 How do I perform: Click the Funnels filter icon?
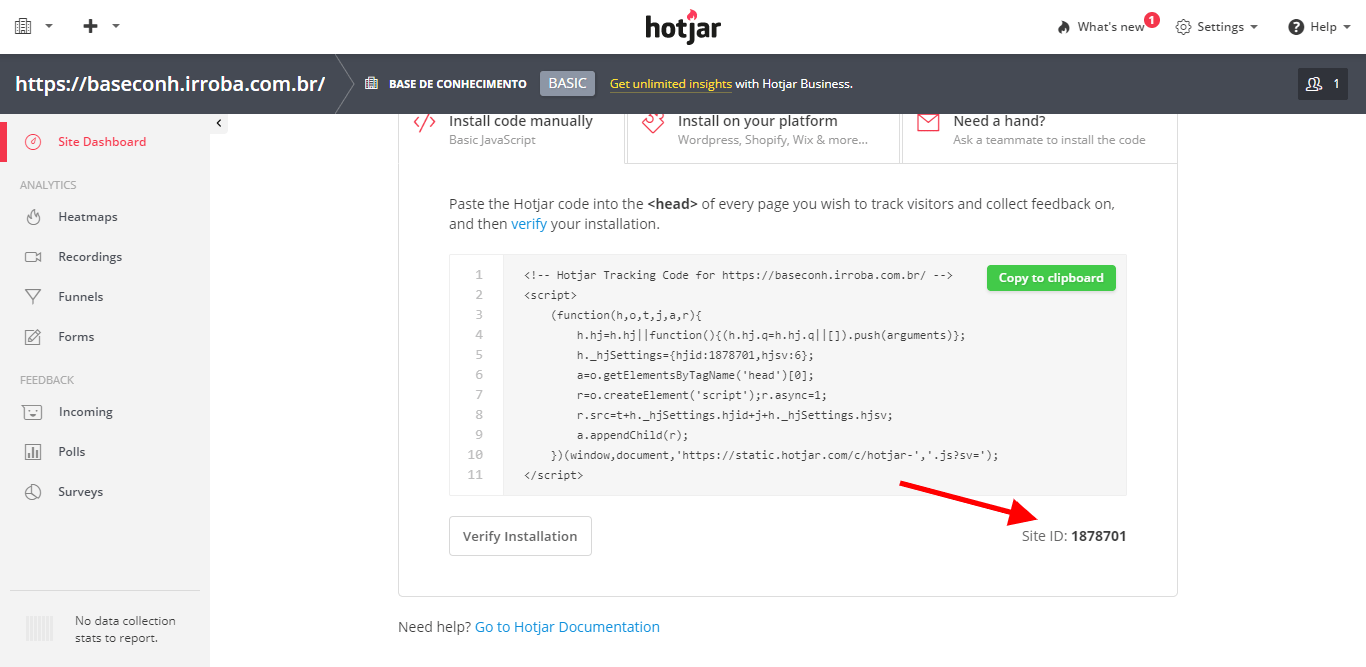point(33,297)
